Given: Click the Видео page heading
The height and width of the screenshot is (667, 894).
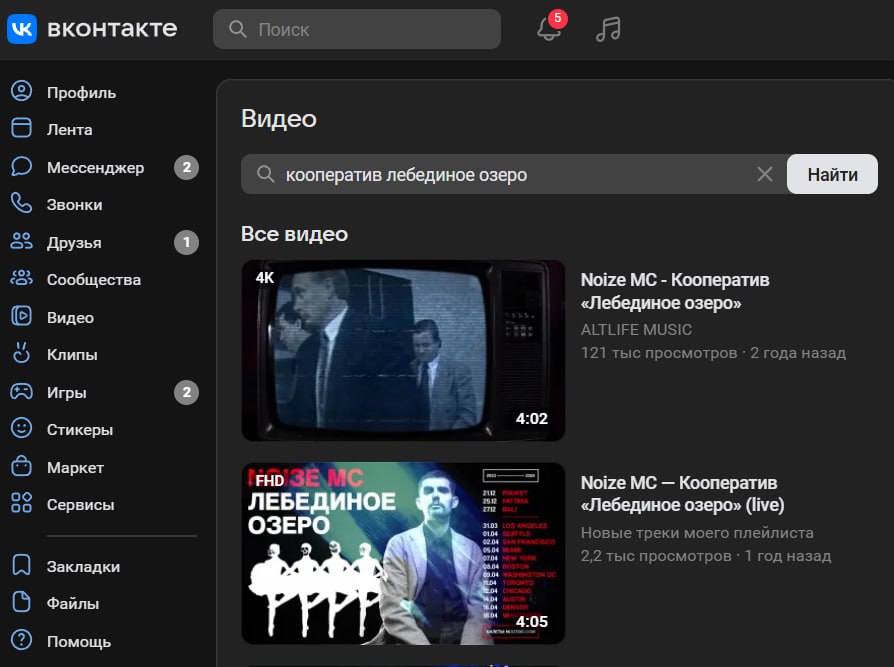Looking at the screenshot, I should coord(279,119).
